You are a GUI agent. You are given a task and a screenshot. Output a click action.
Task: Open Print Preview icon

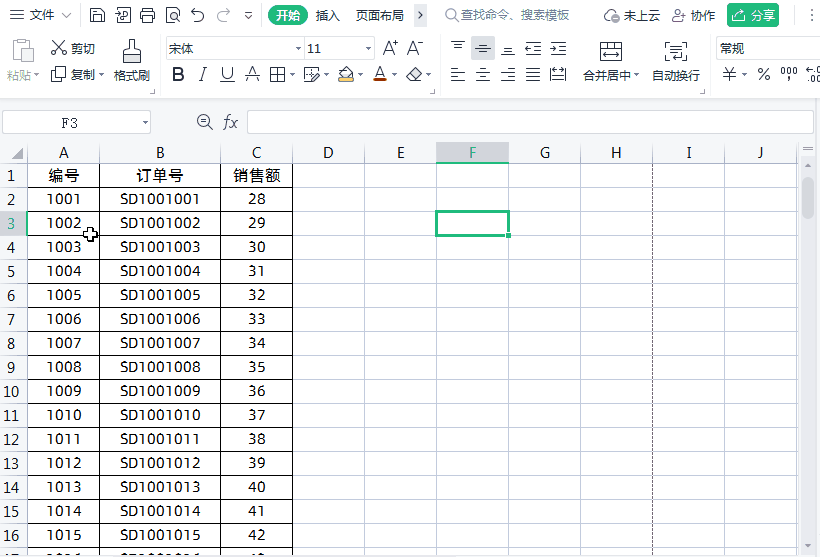pos(173,15)
